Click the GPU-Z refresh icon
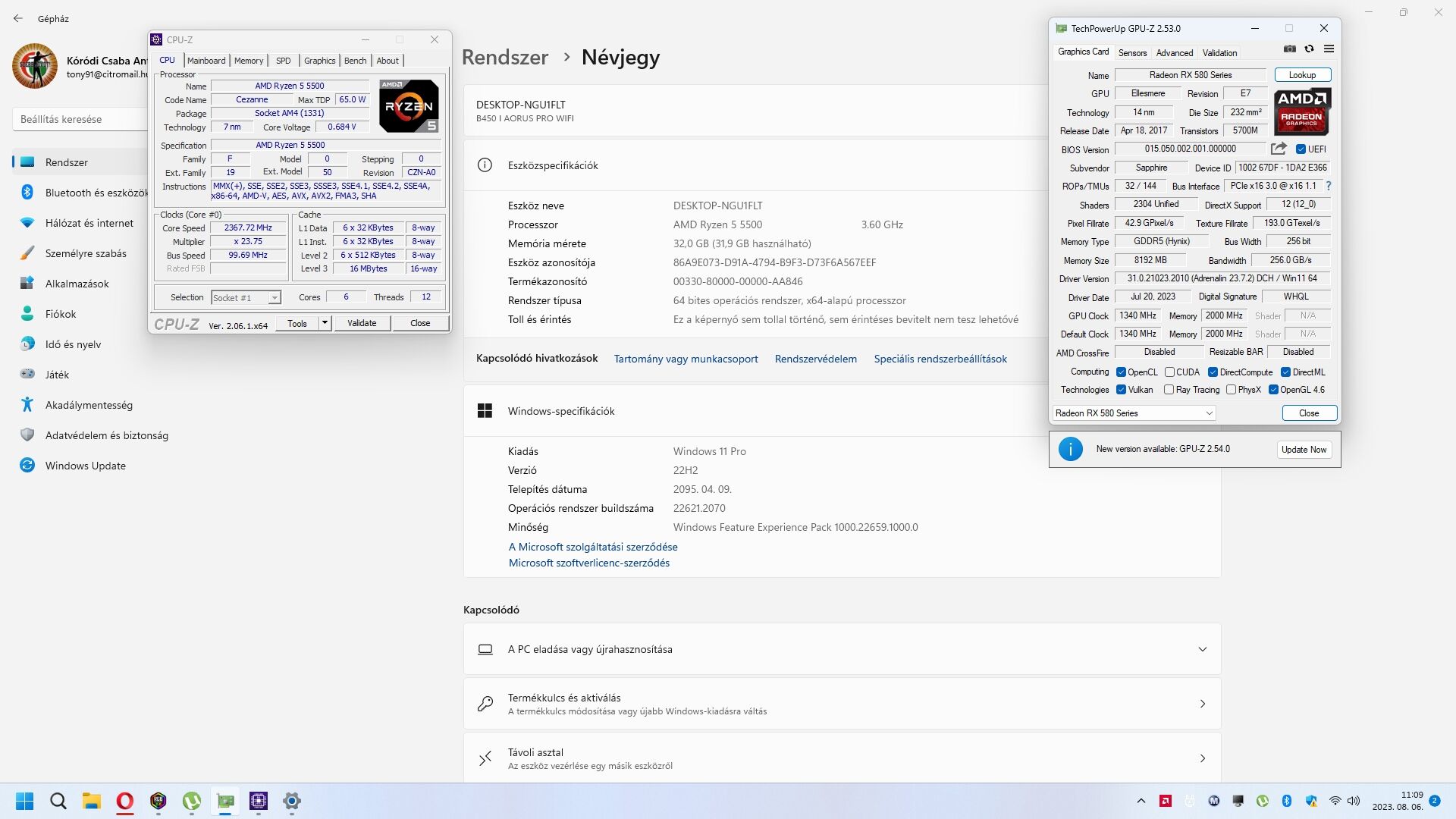The width and height of the screenshot is (1456, 819). tap(1309, 49)
